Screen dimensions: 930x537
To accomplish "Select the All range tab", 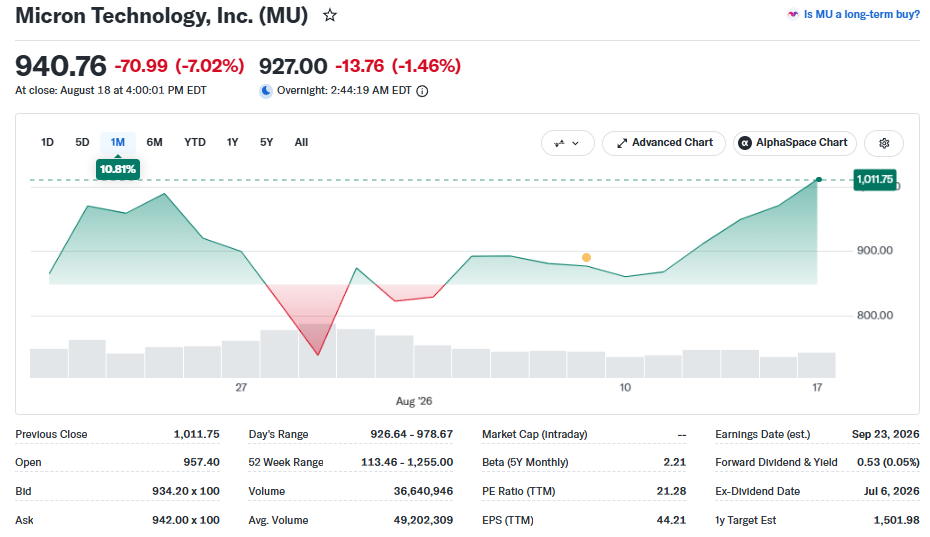I will click(x=301, y=142).
